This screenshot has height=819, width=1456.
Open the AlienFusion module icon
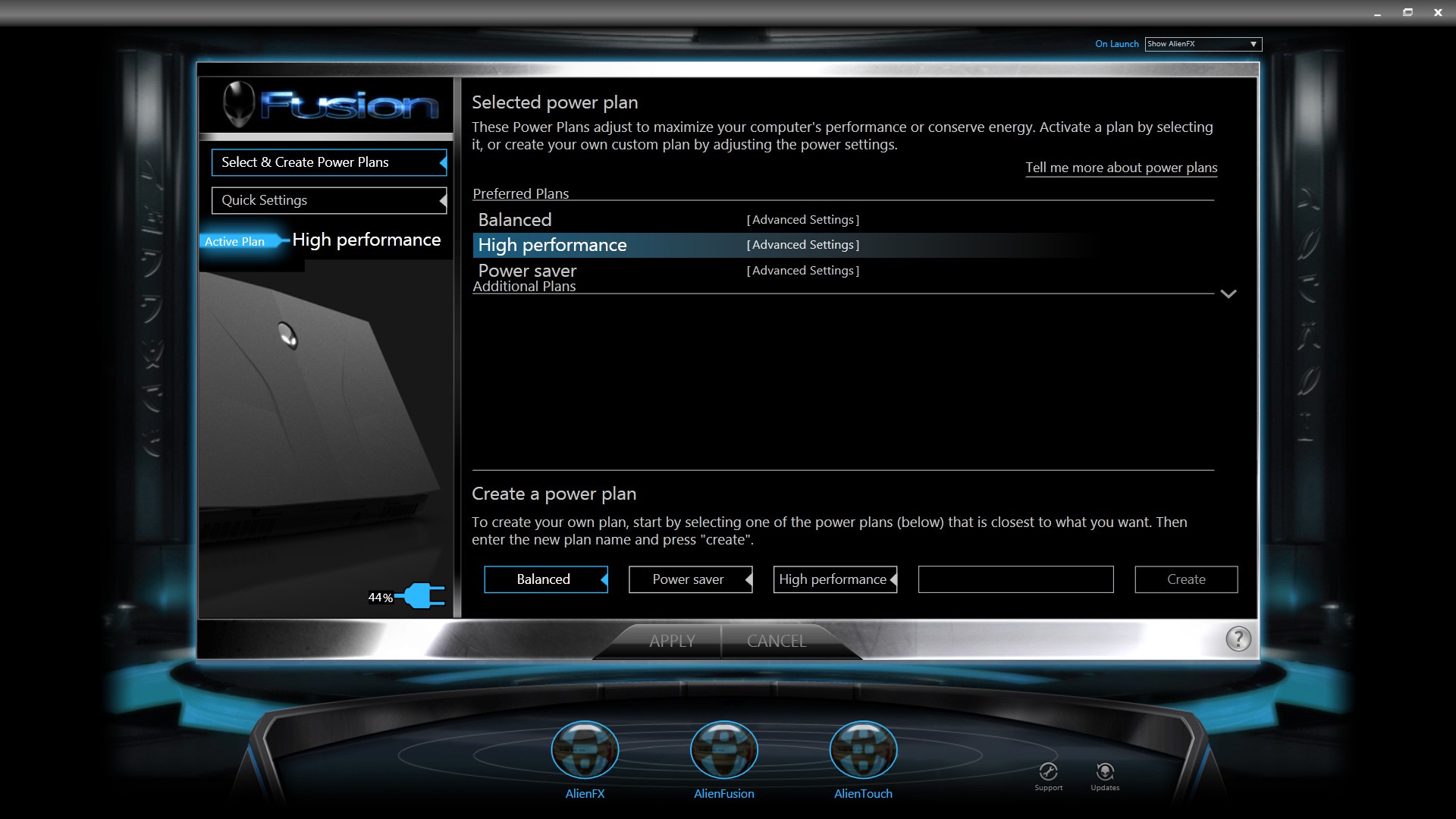pos(723,750)
